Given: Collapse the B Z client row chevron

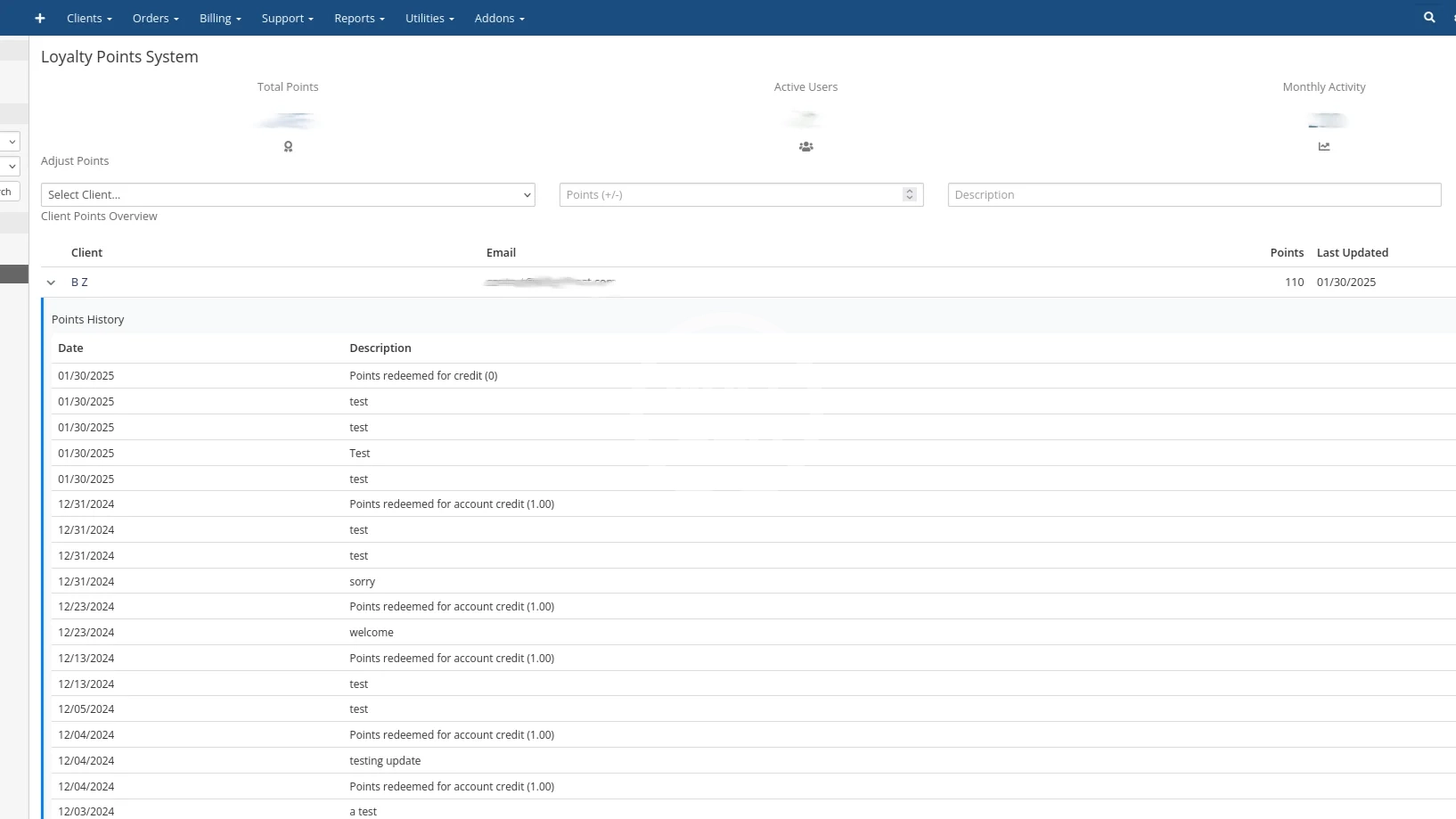Looking at the screenshot, I should (x=51, y=283).
